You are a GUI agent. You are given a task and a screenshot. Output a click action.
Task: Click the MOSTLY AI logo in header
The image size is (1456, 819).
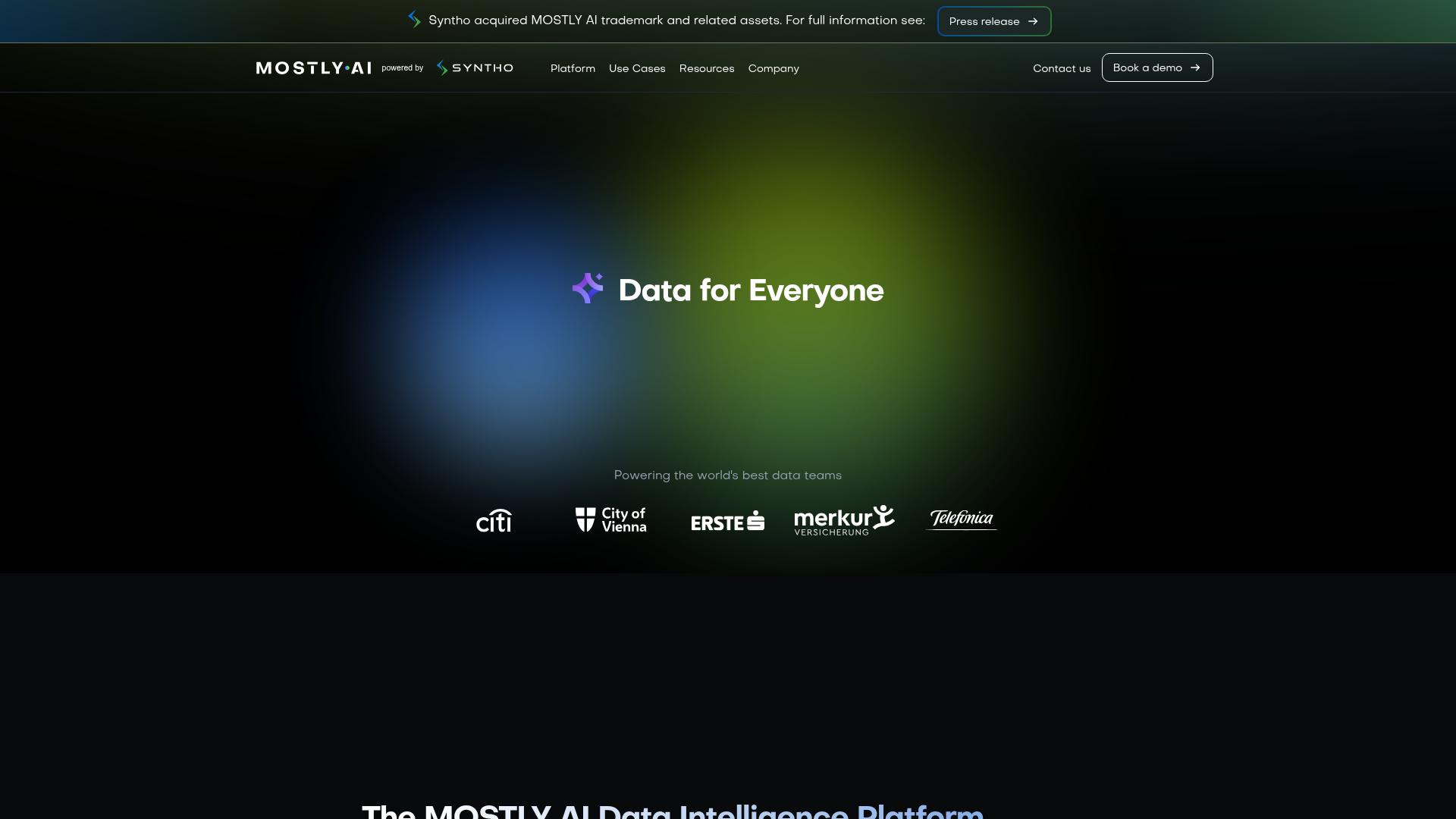pyautogui.click(x=314, y=68)
